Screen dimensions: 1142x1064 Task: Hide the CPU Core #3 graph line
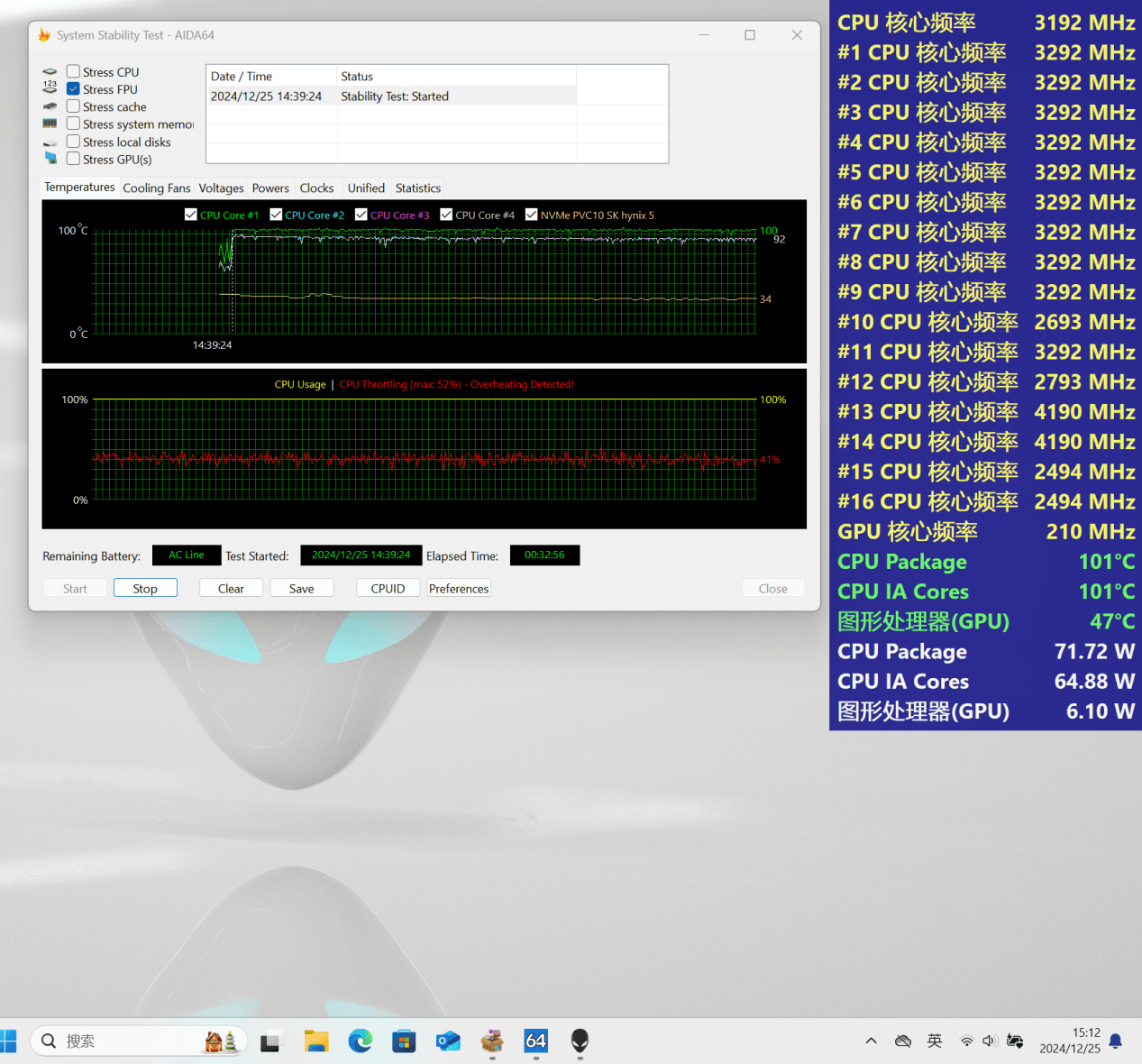pos(361,215)
